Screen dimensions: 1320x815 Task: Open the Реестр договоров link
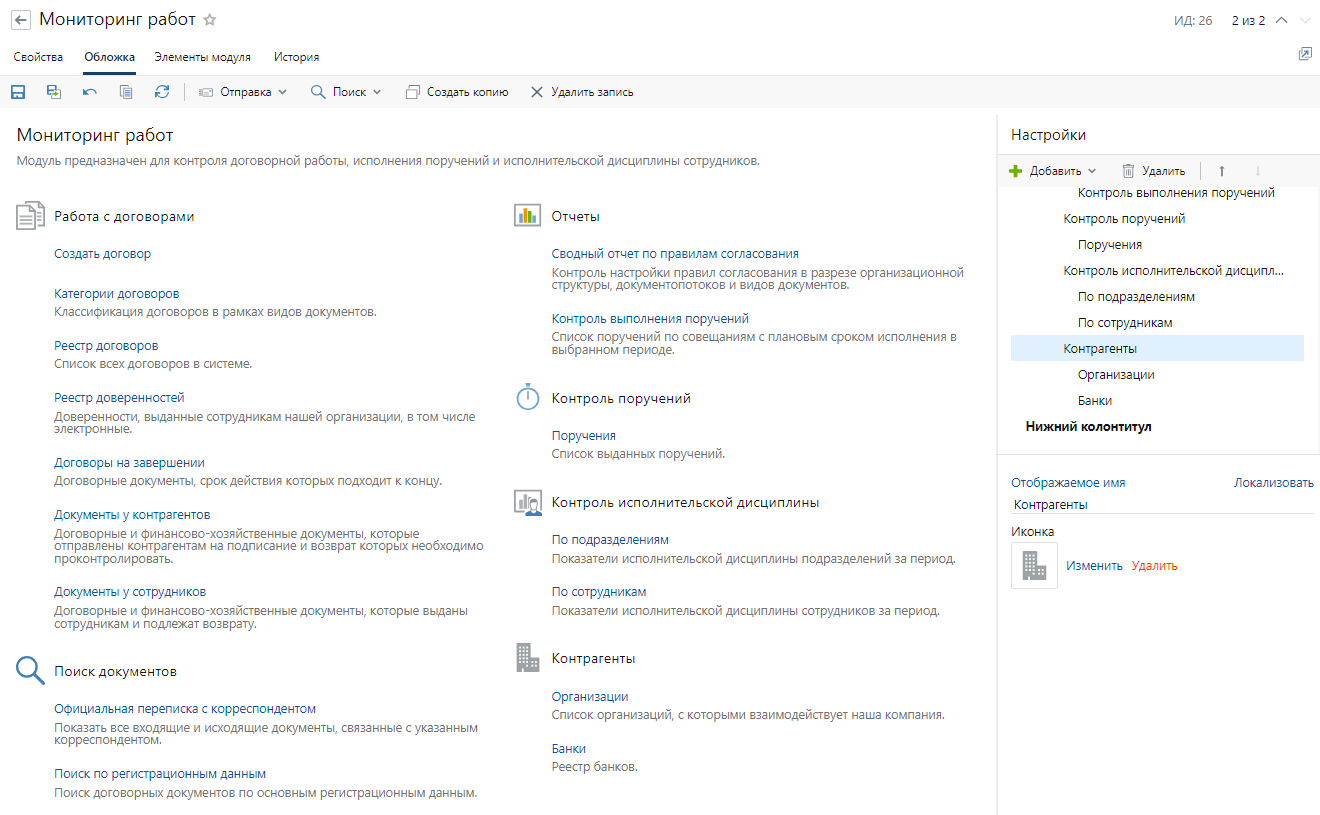106,346
